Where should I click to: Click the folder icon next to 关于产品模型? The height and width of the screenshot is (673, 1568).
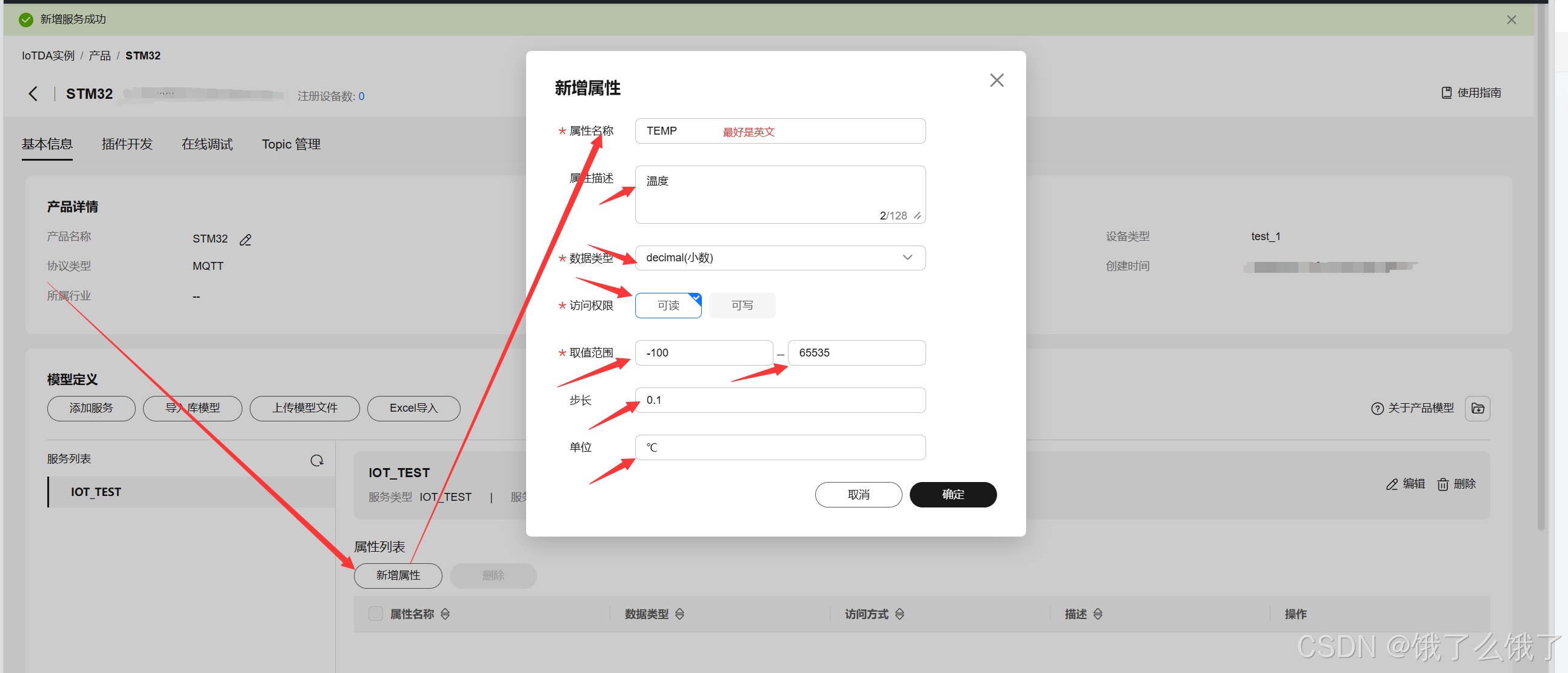[x=1477, y=408]
